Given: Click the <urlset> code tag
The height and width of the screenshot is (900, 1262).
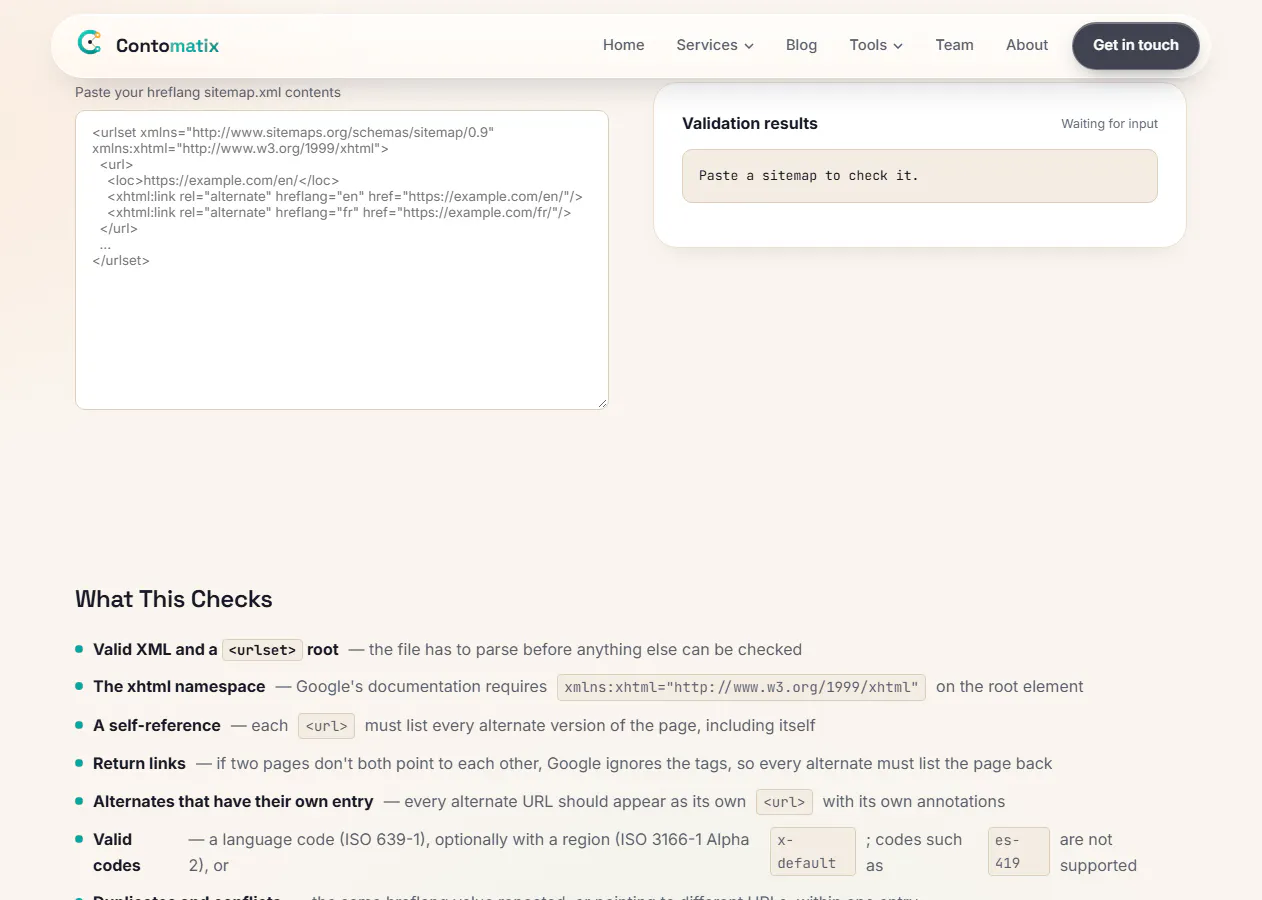Looking at the screenshot, I should coord(262,650).
